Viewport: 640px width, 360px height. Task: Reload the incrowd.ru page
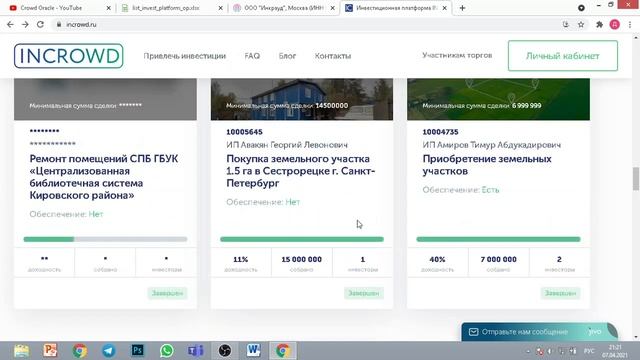pos(40,24)
